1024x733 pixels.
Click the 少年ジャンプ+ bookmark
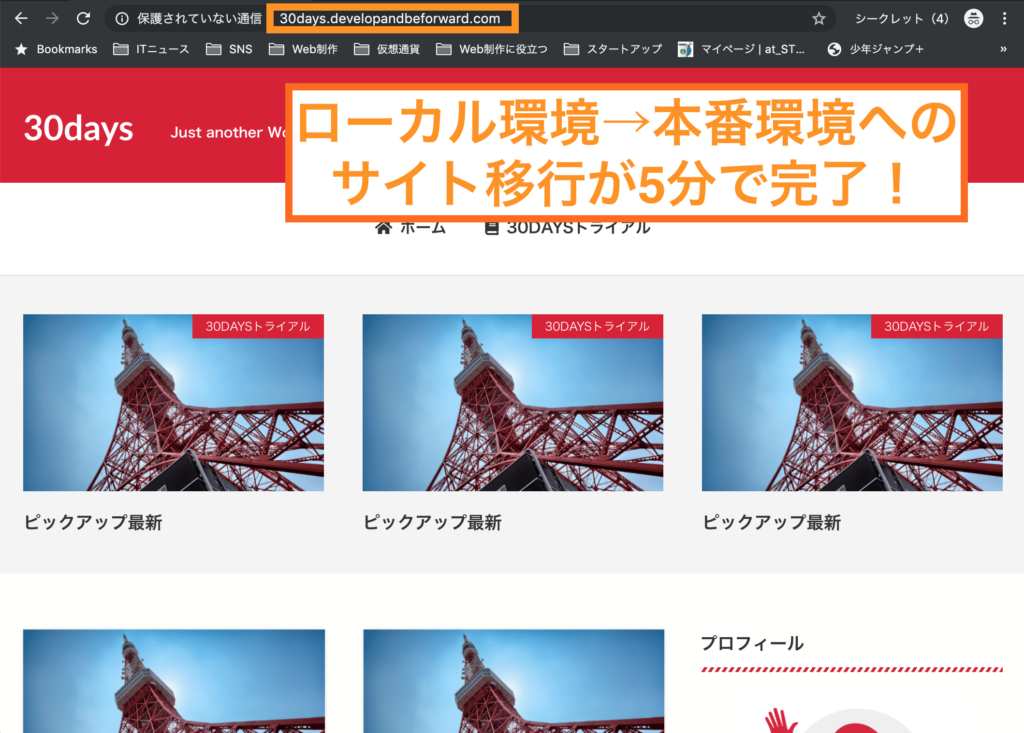point(875,49)
